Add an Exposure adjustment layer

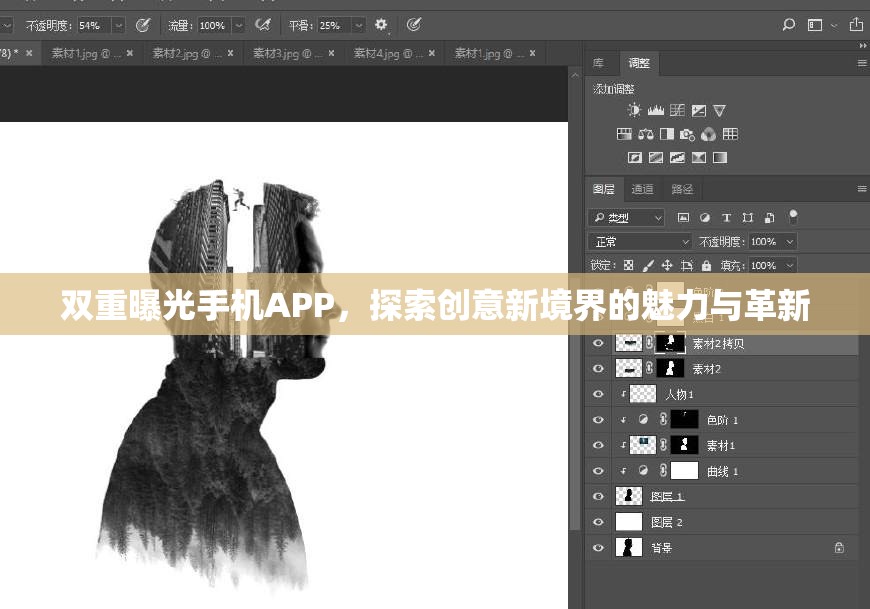(699, 110)
